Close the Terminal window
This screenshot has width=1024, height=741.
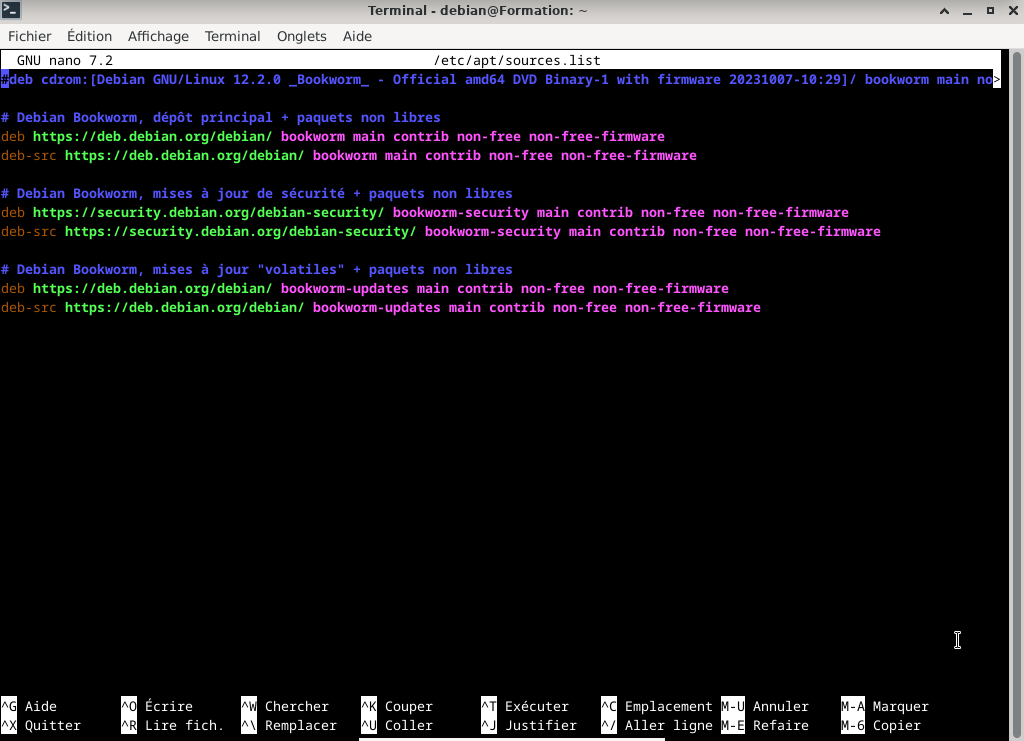point(1013,11)
